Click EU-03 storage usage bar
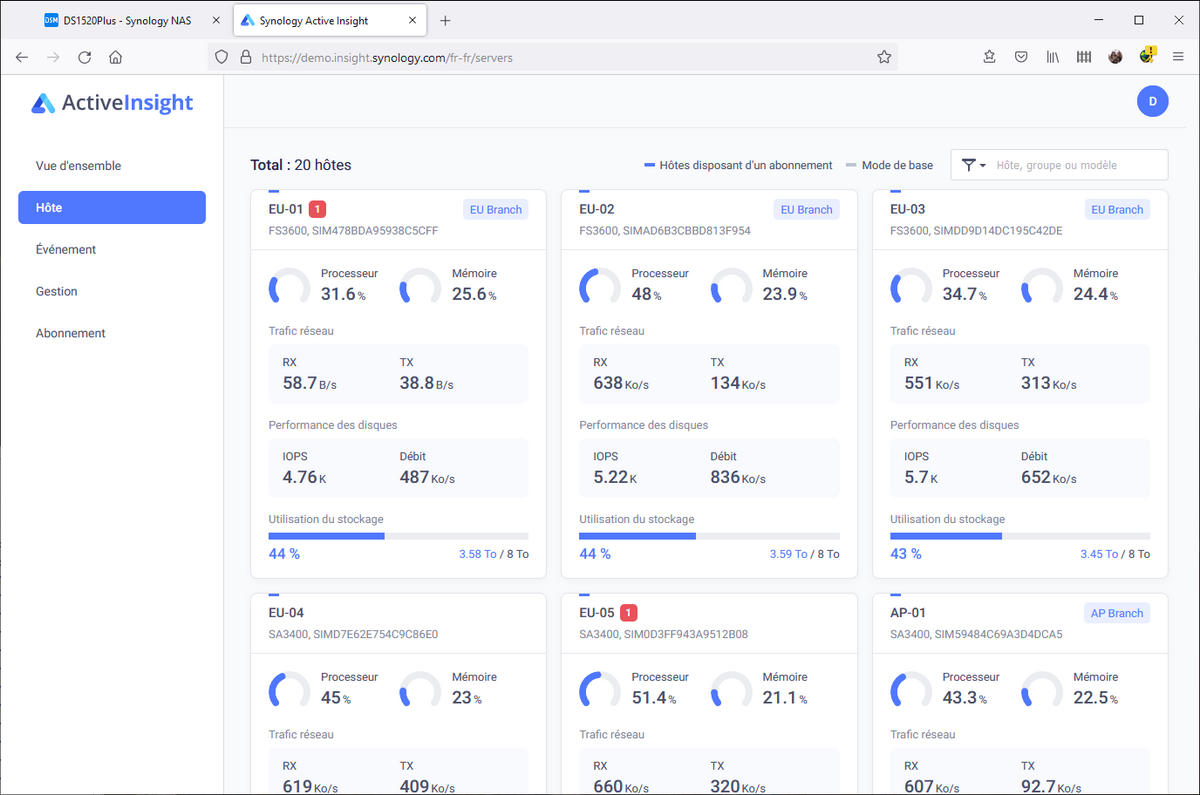 tap(1020, 536)
